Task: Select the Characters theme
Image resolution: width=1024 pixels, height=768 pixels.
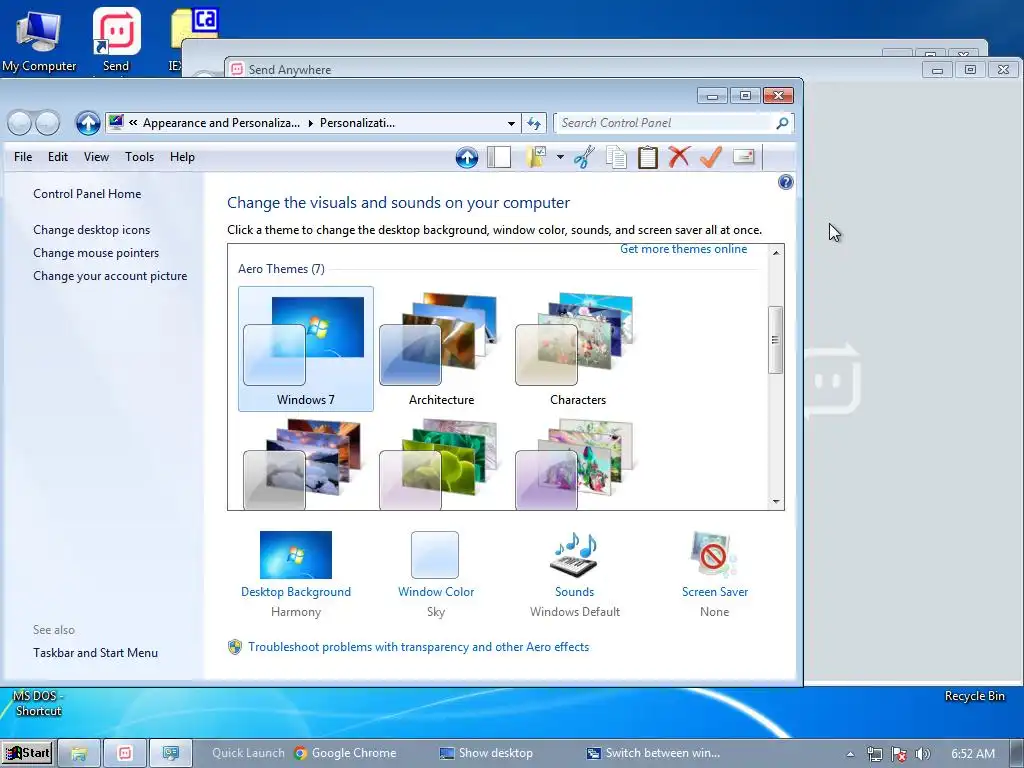Action: (577, 349)
